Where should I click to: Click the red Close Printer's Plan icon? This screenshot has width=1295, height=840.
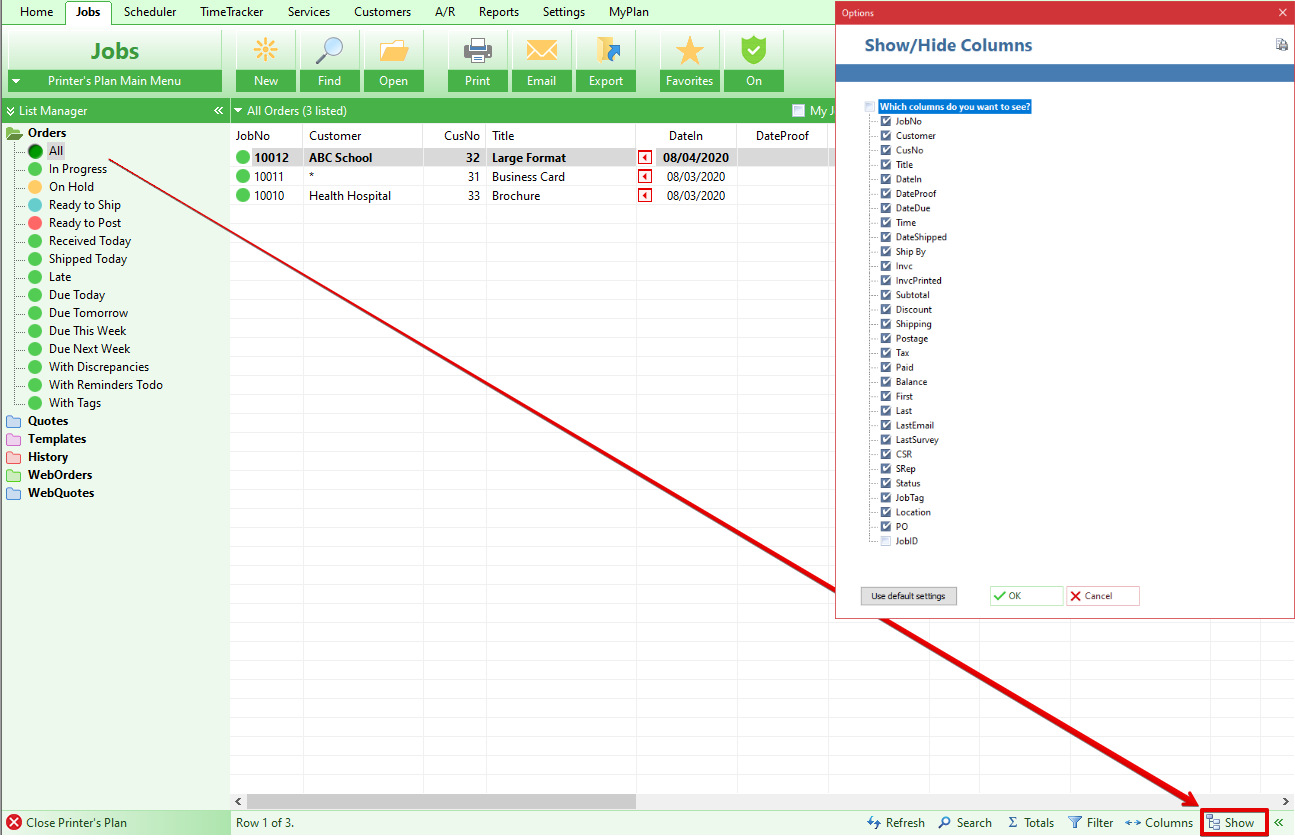pos(14,823)
